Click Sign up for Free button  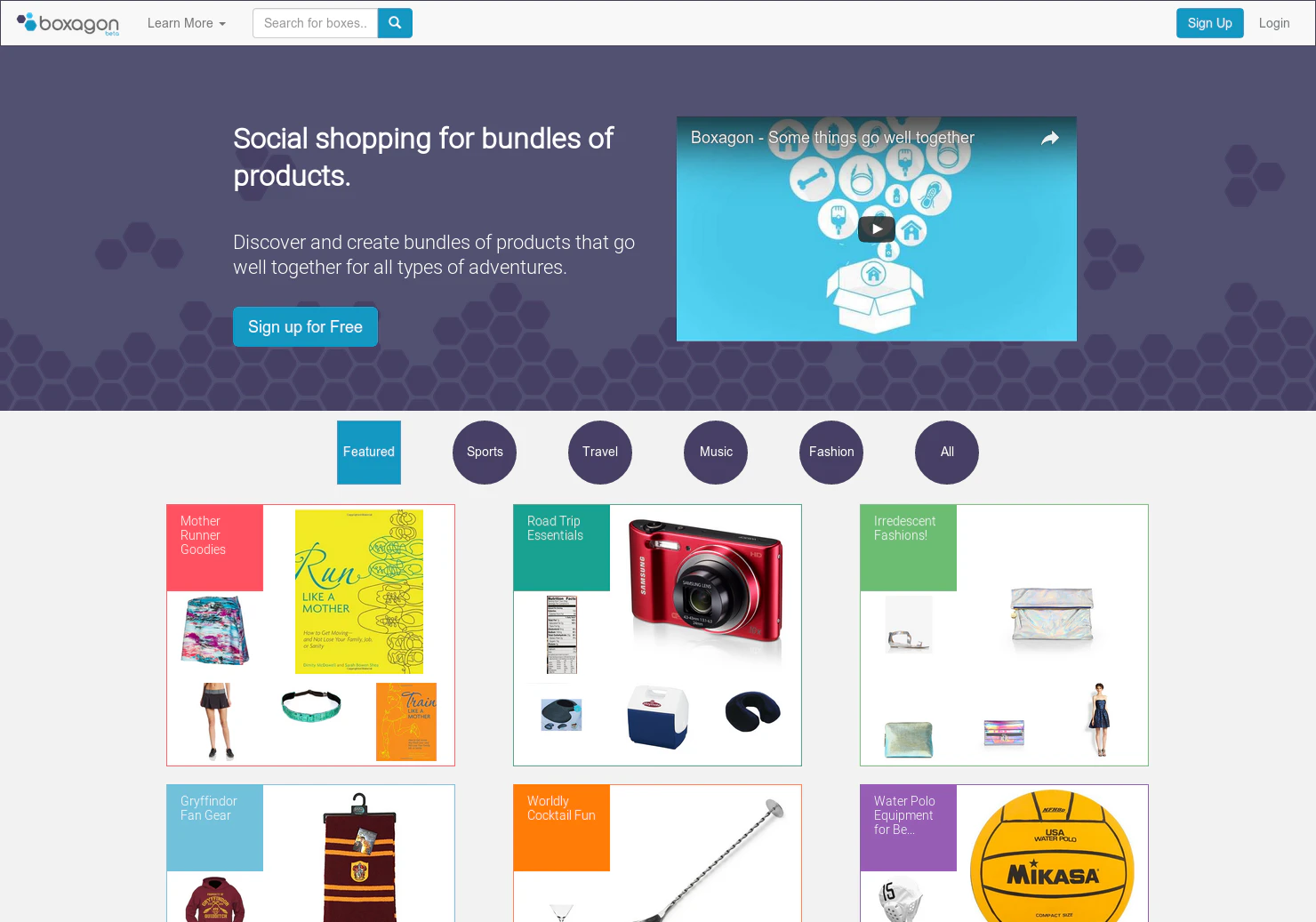pyautogui.click(x=305, y=327)
